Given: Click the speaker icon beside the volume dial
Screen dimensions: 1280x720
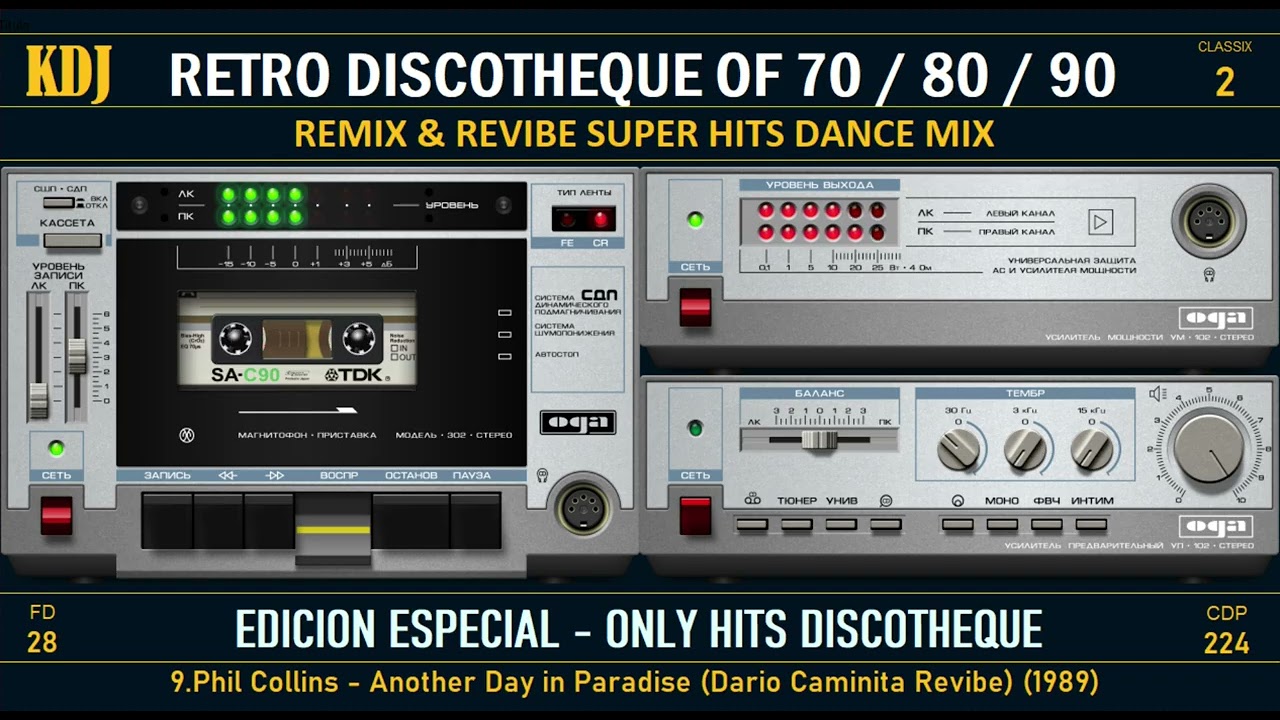Looking at the screenshot, I should pyautogui.click(x=1157, y=394).
